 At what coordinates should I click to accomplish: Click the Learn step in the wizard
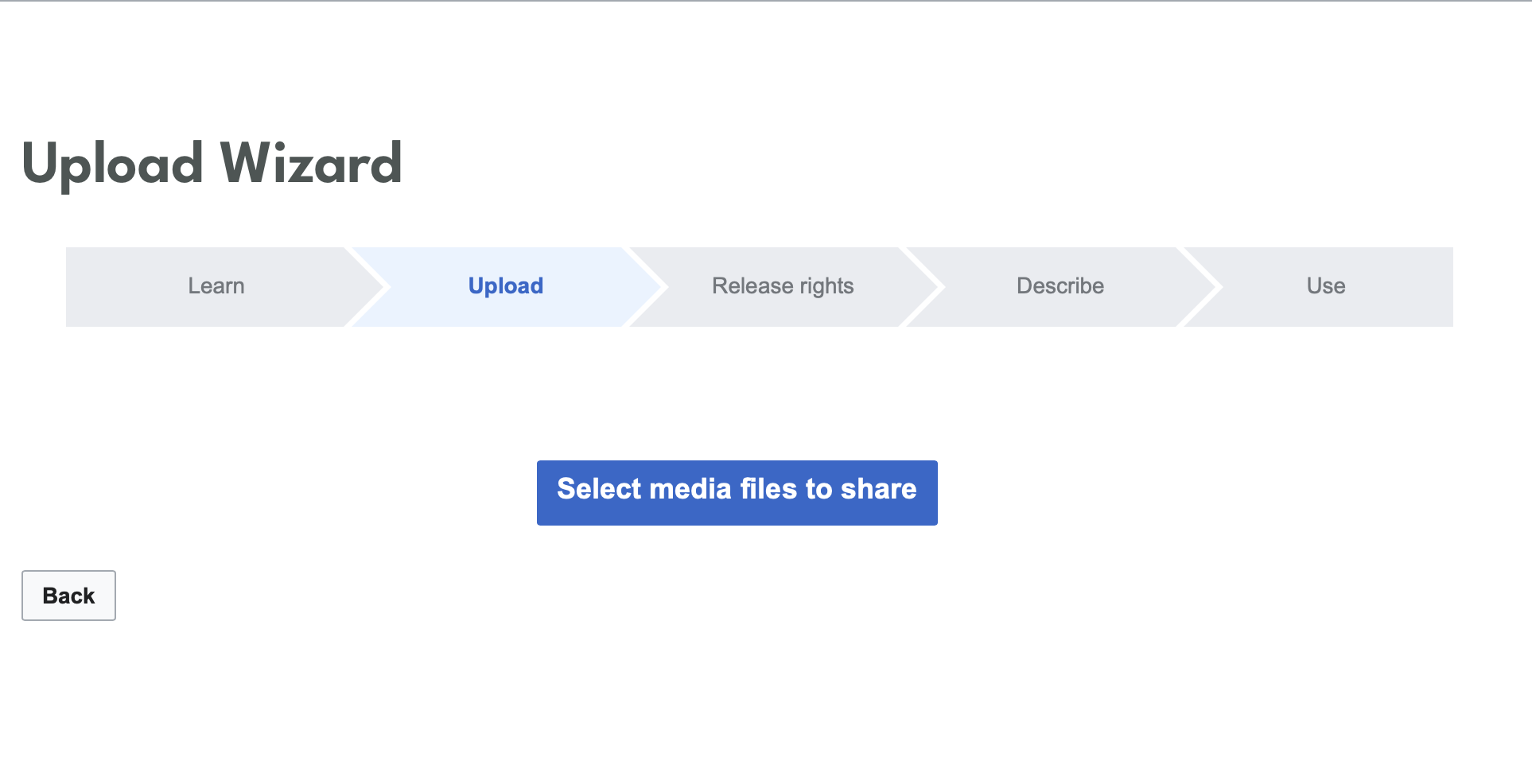coord(216,286)
